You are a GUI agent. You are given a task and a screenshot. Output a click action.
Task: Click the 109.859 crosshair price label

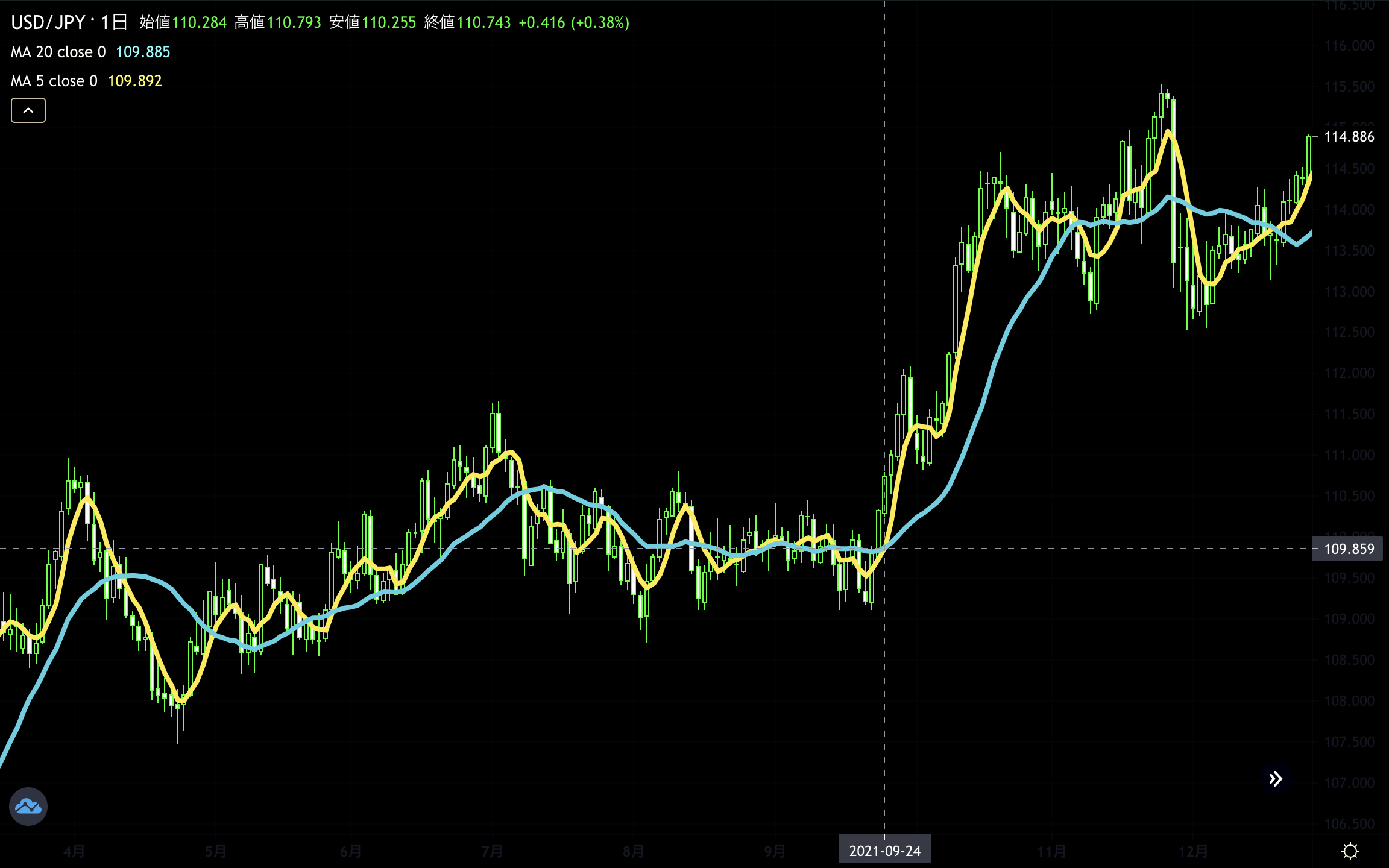click(1349, 549)
